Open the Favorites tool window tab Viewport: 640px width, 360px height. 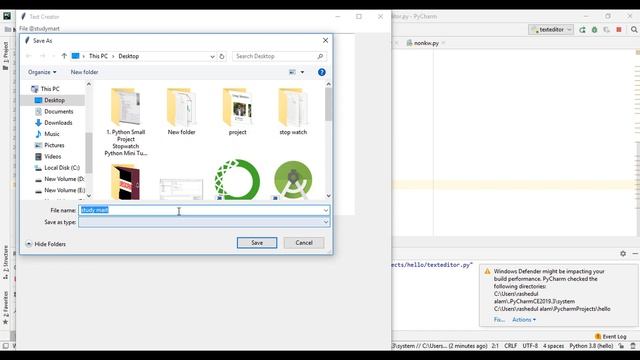(x=6, y=308)
